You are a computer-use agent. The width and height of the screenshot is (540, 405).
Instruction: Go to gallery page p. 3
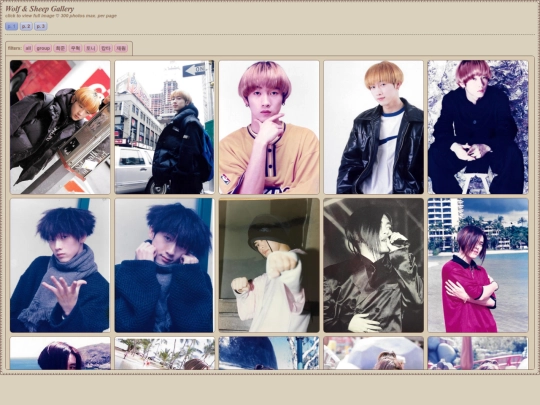click(41, 27)
